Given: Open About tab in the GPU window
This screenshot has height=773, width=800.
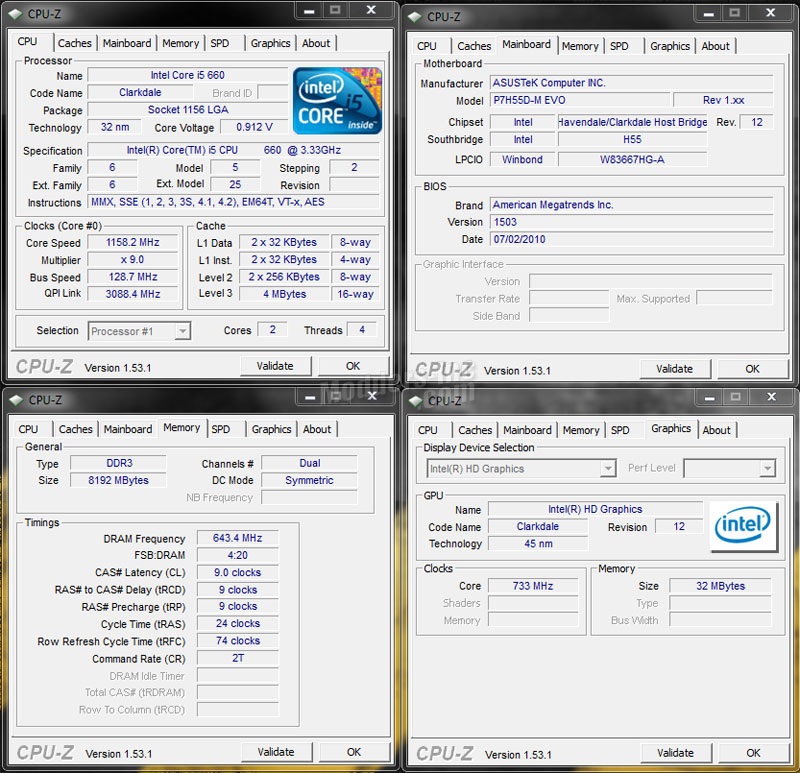Looking at the screenshot, I should [x=717, y=430].
